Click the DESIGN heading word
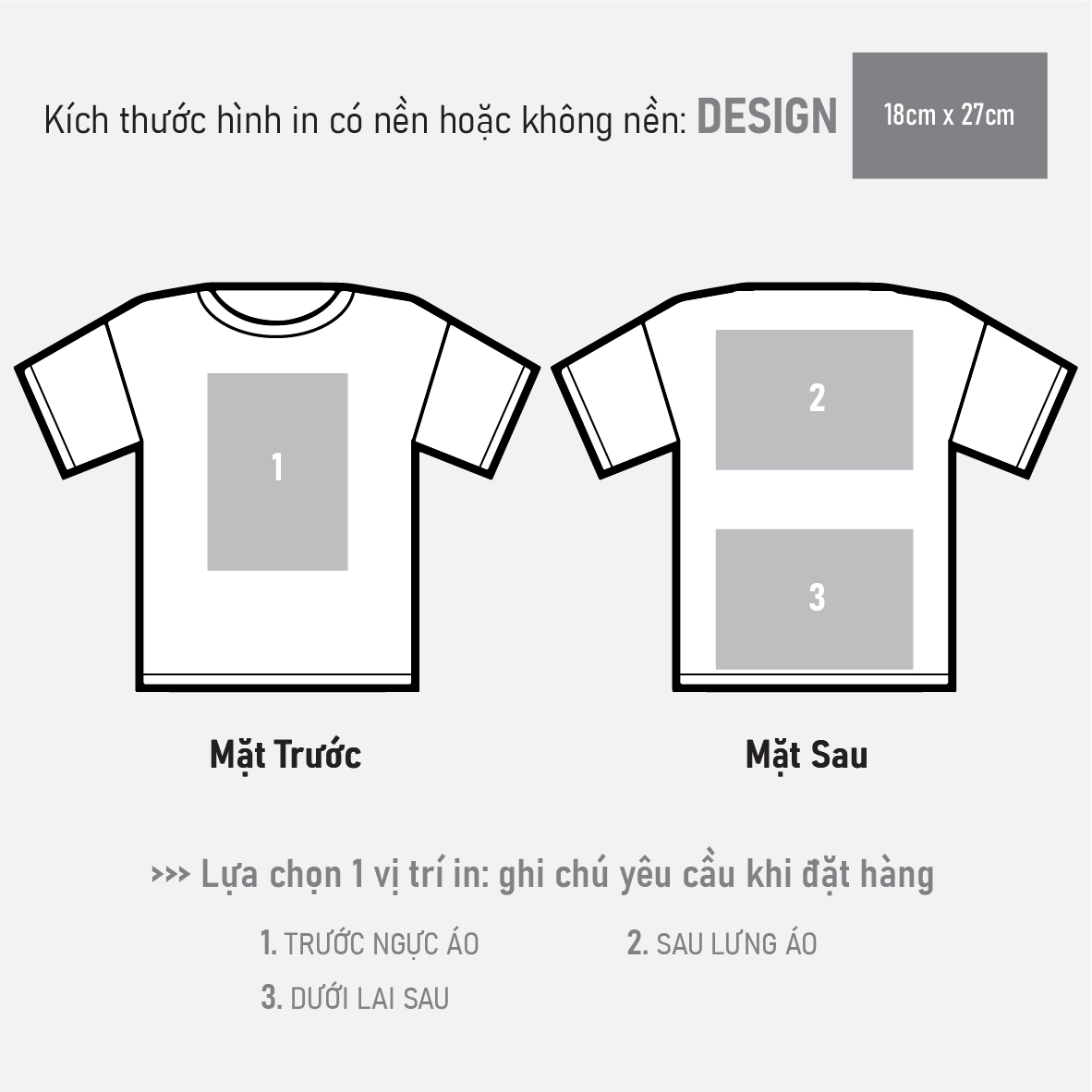The image size is (1092, 1092). (x=767, y=116)
